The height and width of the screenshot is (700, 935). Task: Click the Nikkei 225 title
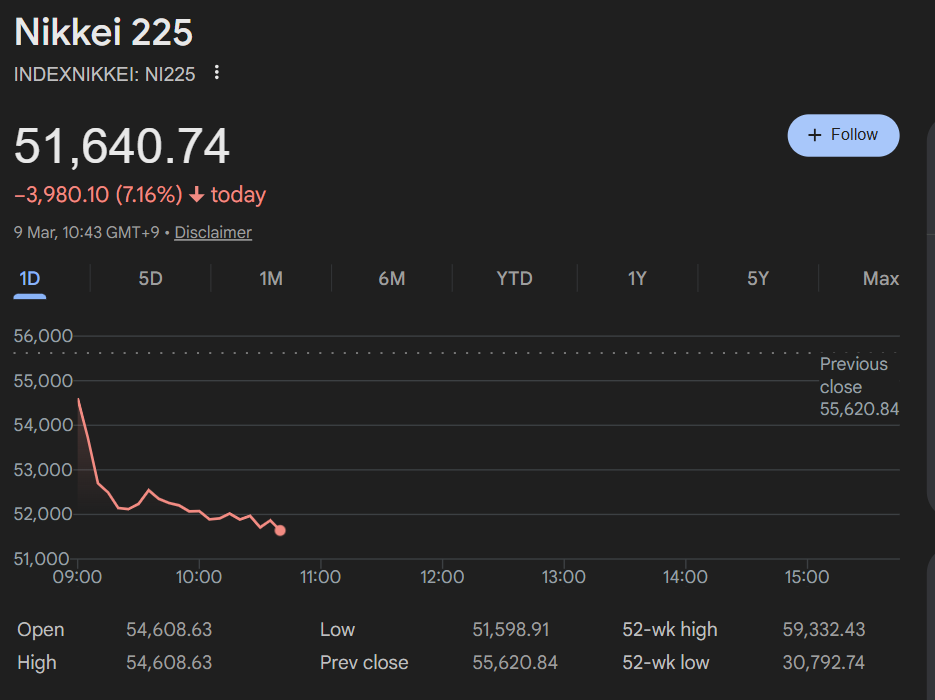click(x=104, y=32)
